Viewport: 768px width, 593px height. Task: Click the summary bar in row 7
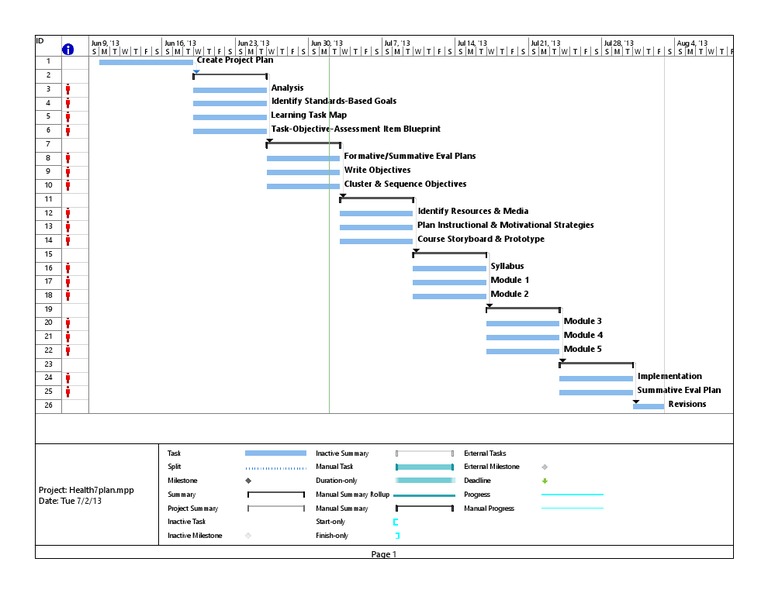(x=304, y=144)
